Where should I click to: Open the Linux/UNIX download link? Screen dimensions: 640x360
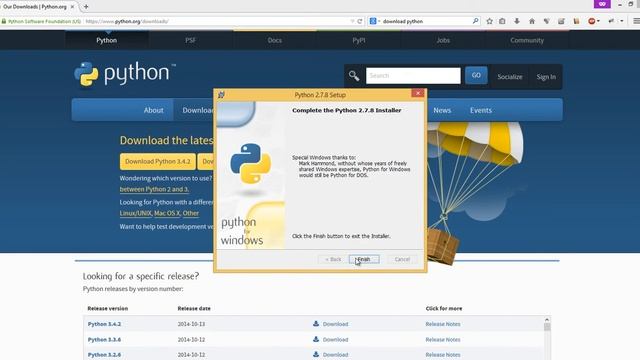click(136, 213)
